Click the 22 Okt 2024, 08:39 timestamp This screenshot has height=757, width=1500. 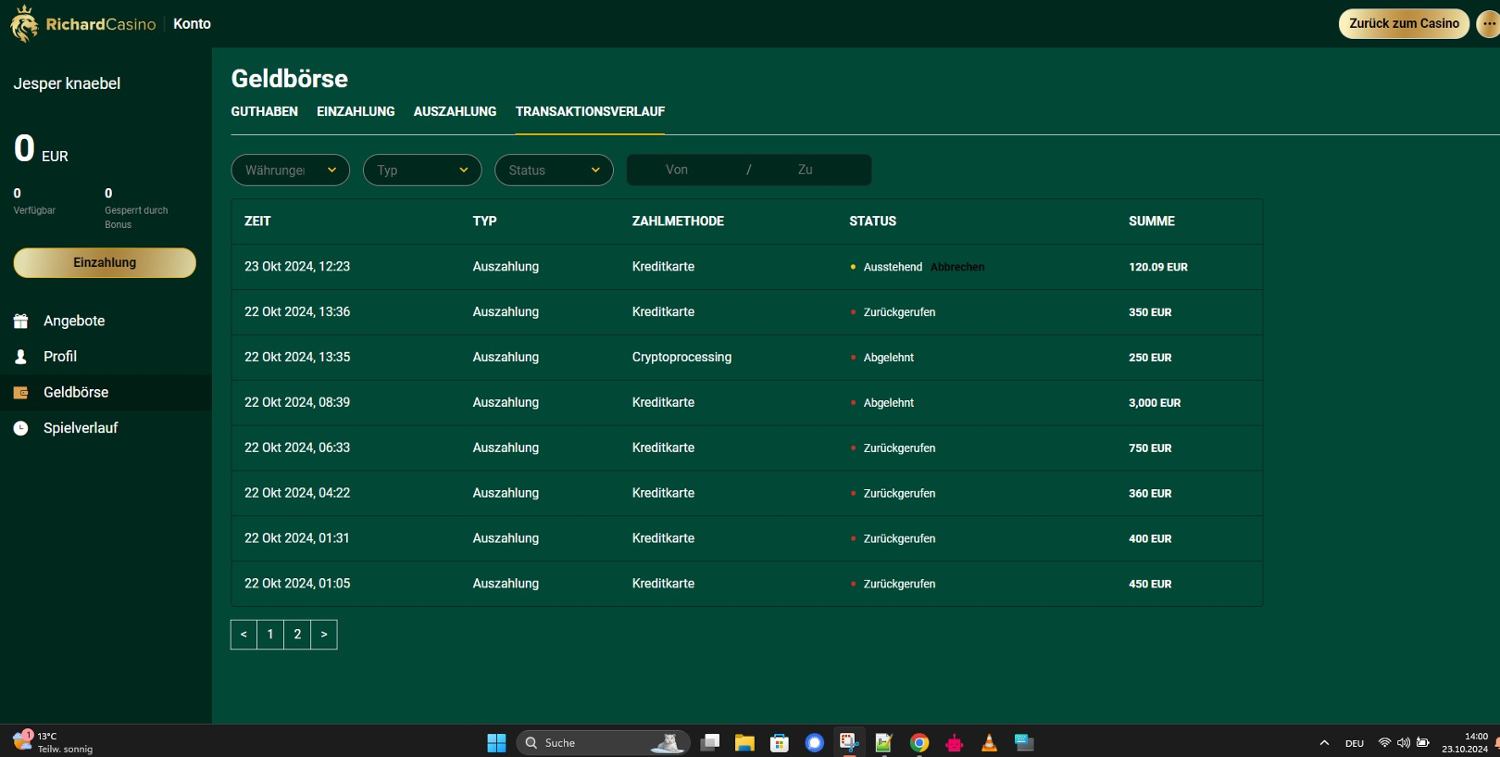[297, 403]
